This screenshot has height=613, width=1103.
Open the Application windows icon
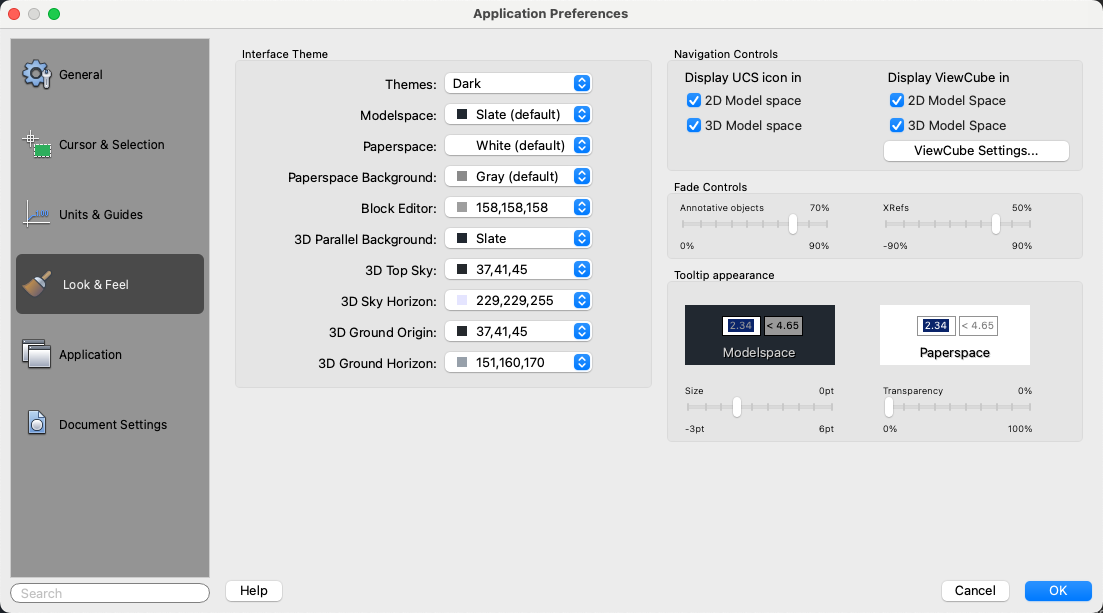click(37, 355)
